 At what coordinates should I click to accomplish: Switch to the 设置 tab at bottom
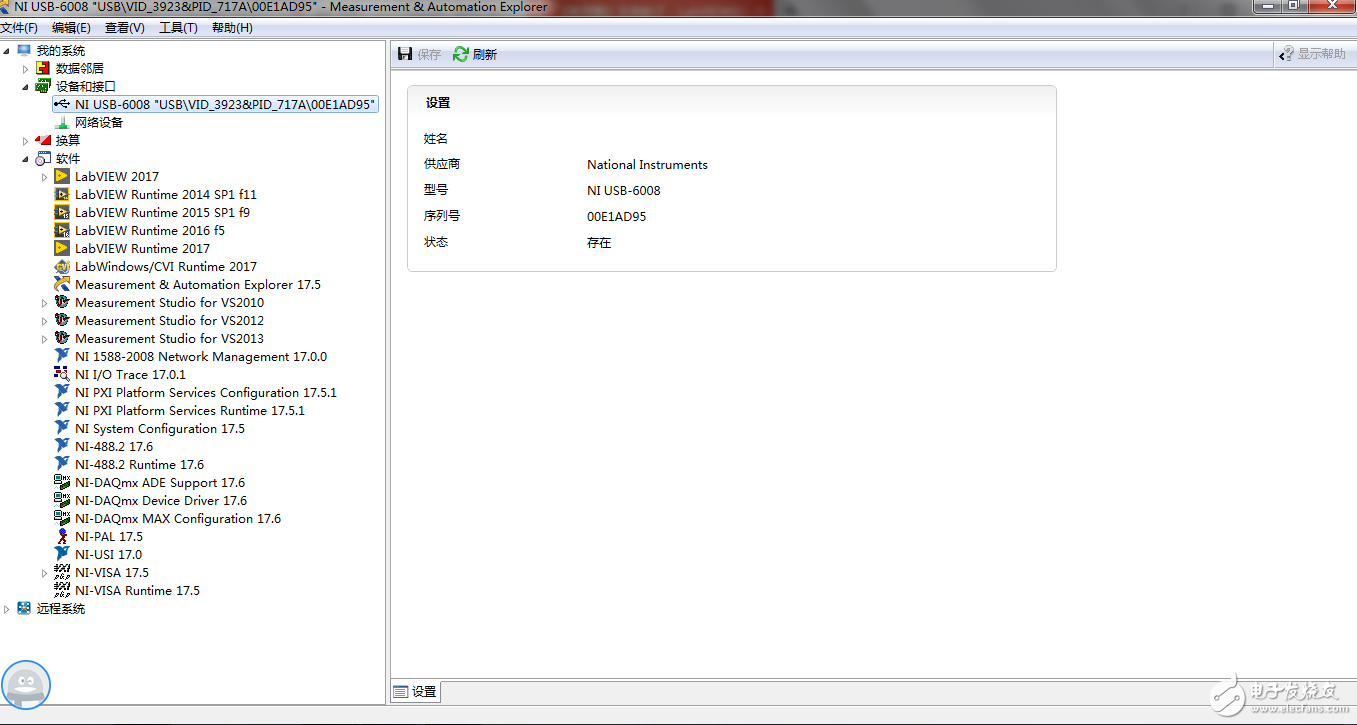[x=415, y=691]
